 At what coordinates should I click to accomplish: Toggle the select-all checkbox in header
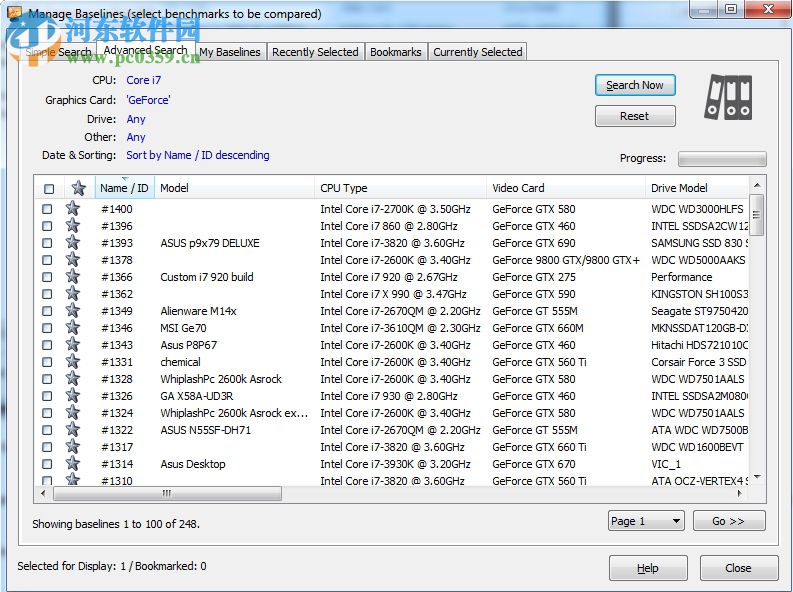pos(49,189)
